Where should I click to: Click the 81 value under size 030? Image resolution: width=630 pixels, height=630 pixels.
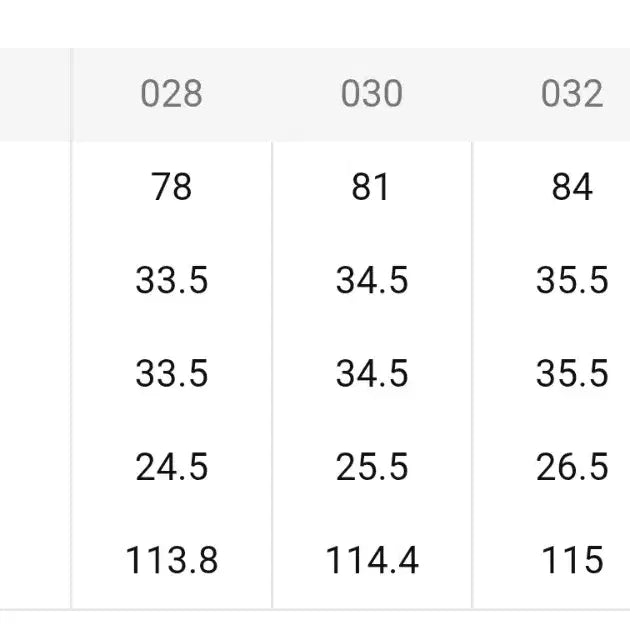pyautogui.click(x=371, y=187)
